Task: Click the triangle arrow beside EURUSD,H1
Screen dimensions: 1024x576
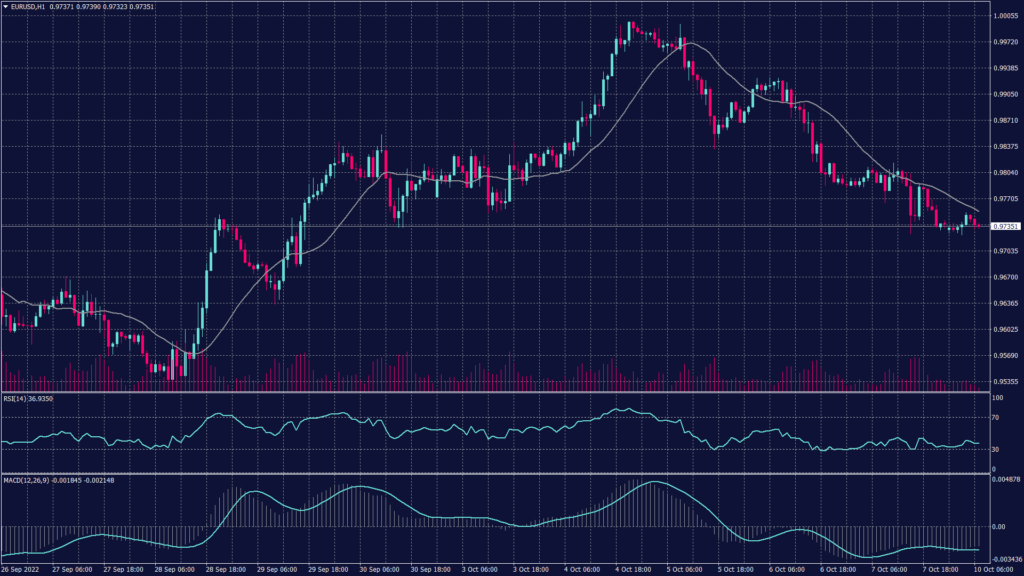Action: pos(4,6)
